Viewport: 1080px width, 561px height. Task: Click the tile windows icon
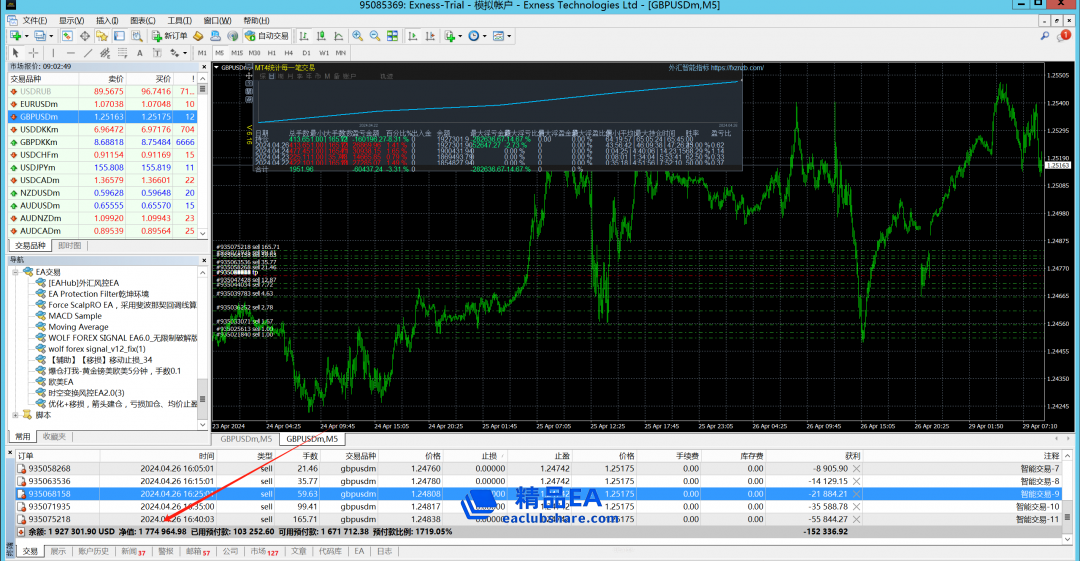point(391,36)
